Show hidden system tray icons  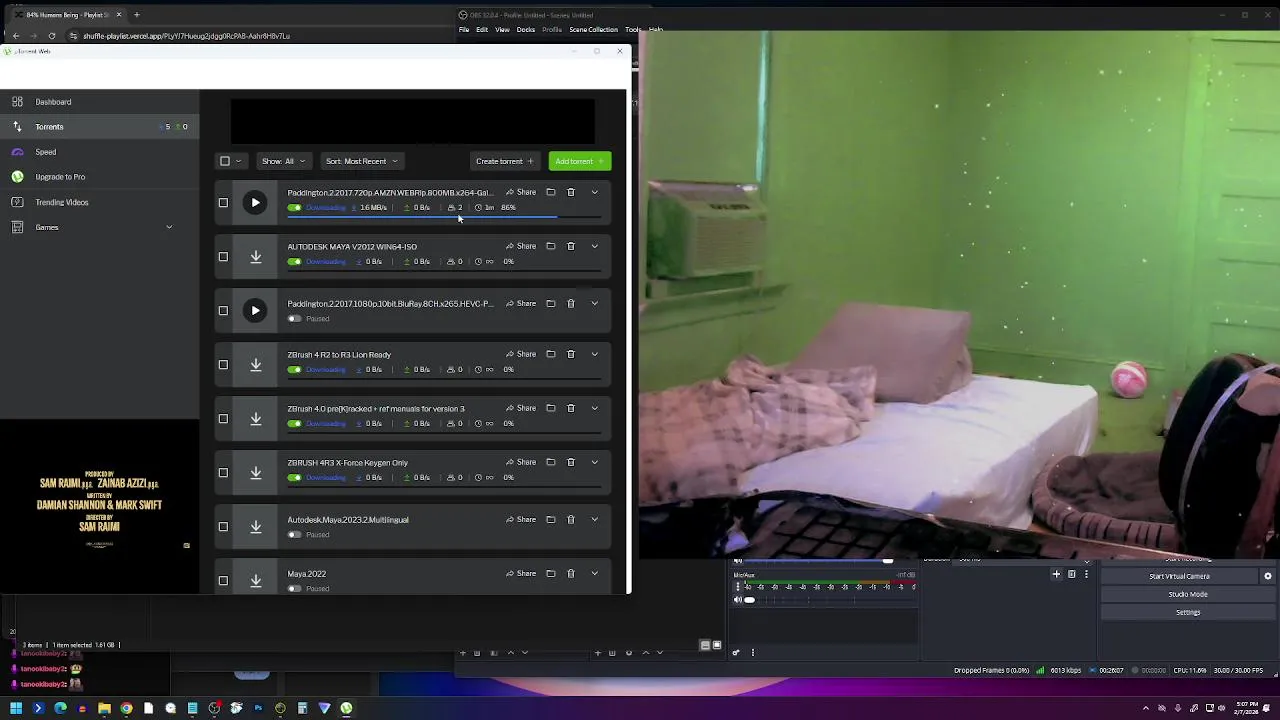pyautogui.click(x=1146, y=708)
